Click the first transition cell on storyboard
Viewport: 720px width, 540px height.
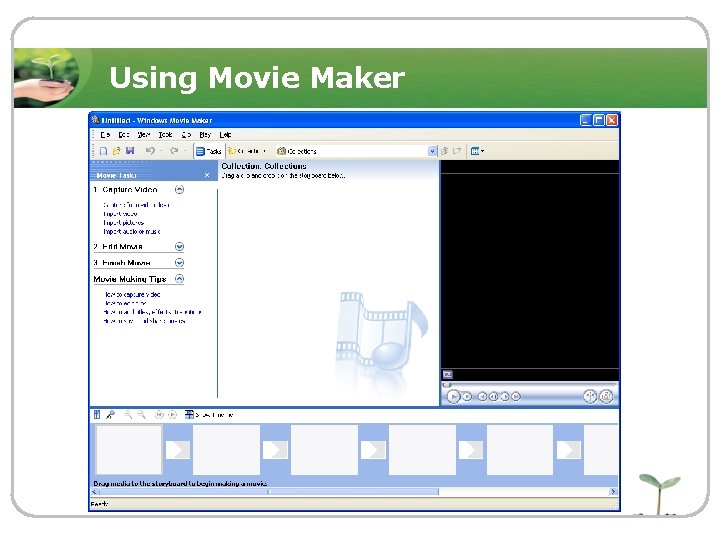click(178, 450)
